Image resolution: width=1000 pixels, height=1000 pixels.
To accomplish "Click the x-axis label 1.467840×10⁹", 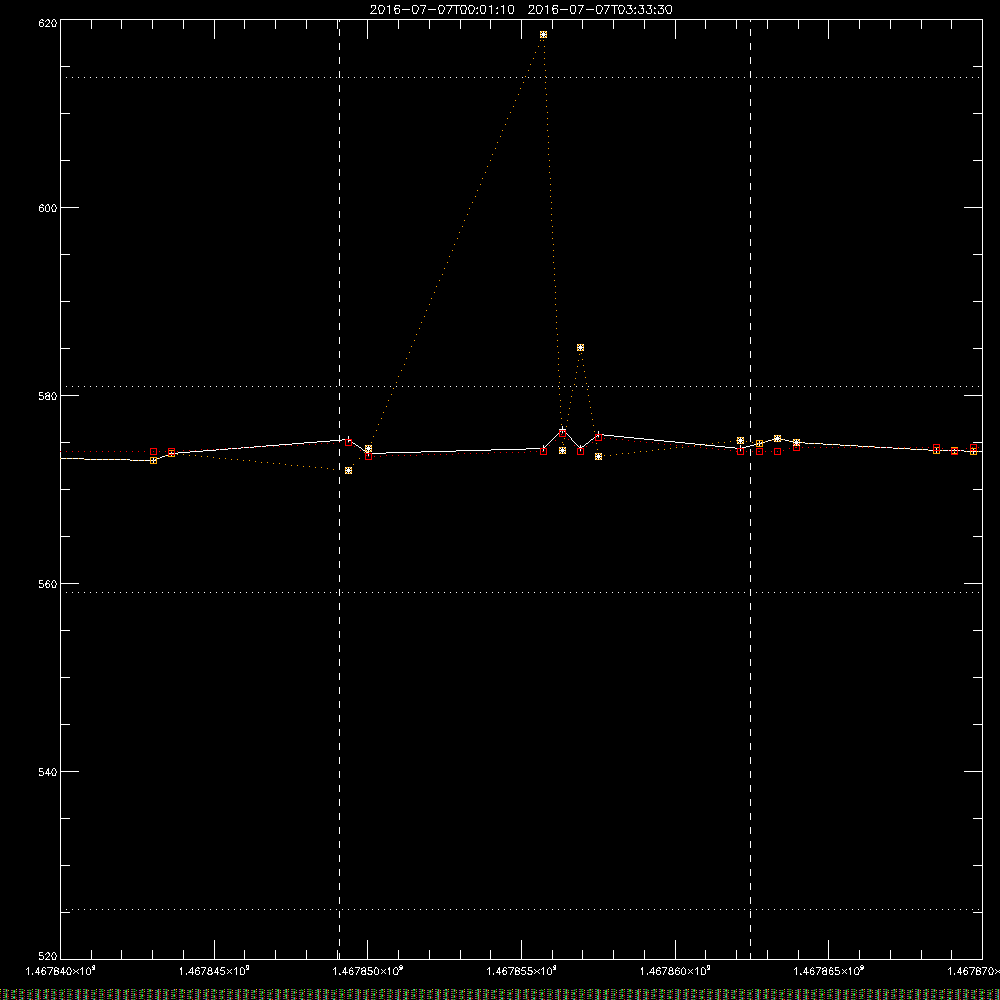I will 60,971.
